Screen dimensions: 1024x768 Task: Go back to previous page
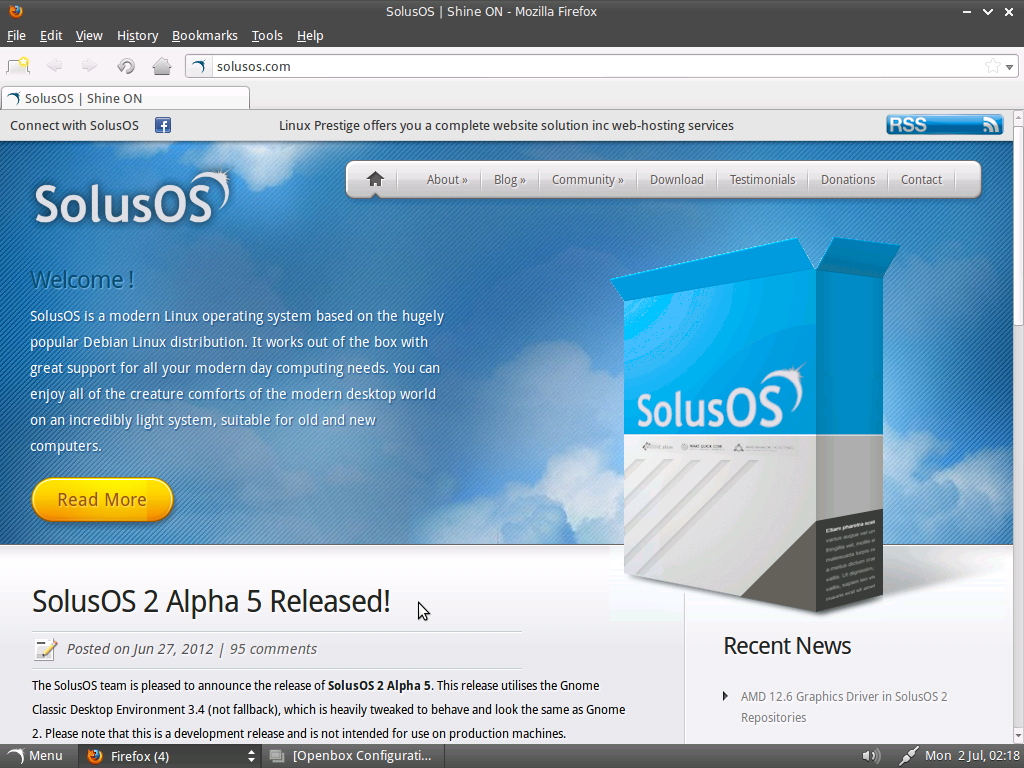click(54, 66)
